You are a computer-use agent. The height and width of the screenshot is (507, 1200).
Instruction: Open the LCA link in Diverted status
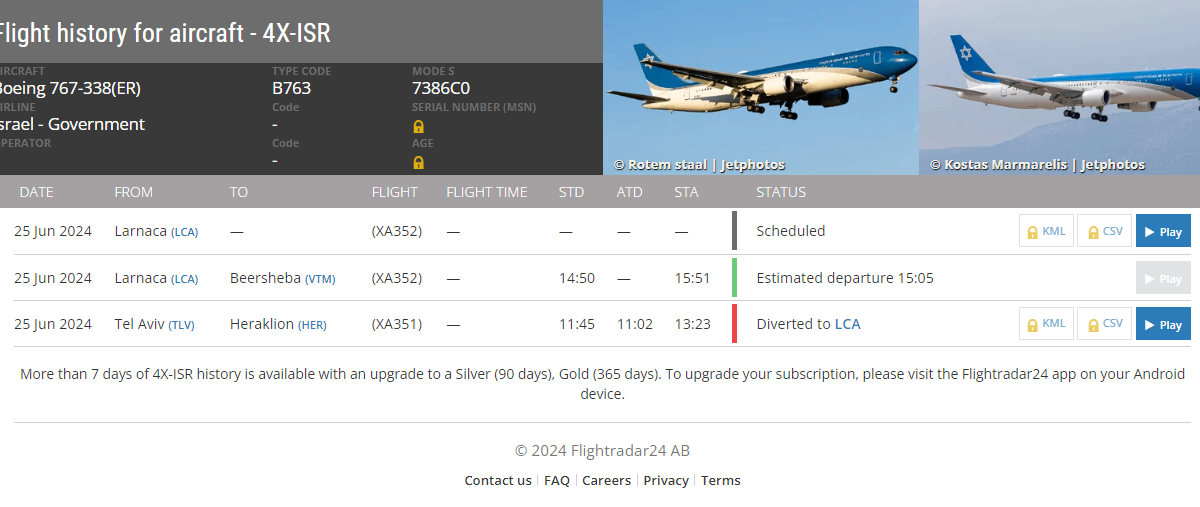tap(847, 324)
